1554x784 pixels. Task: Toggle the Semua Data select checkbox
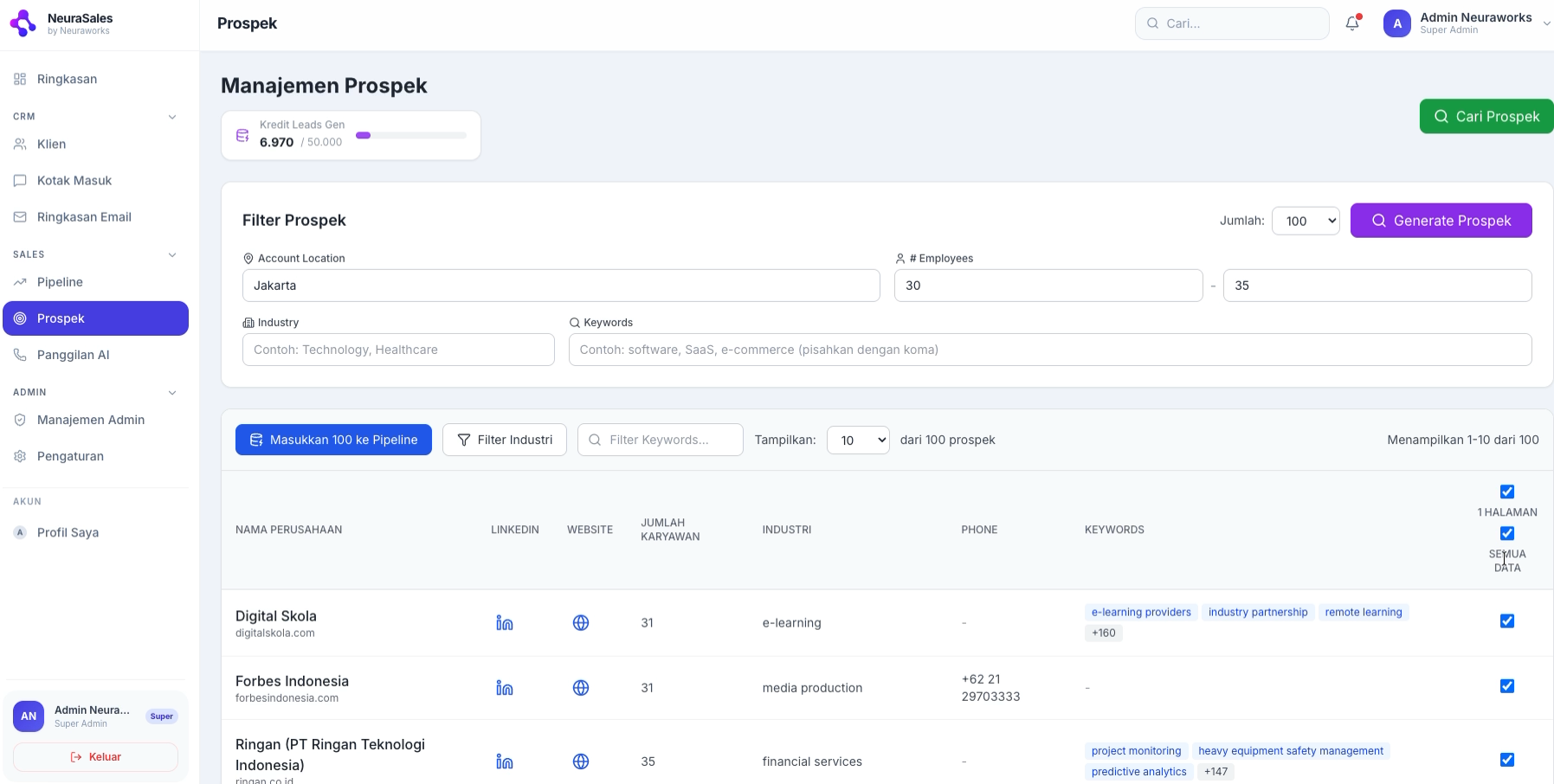1507,533
